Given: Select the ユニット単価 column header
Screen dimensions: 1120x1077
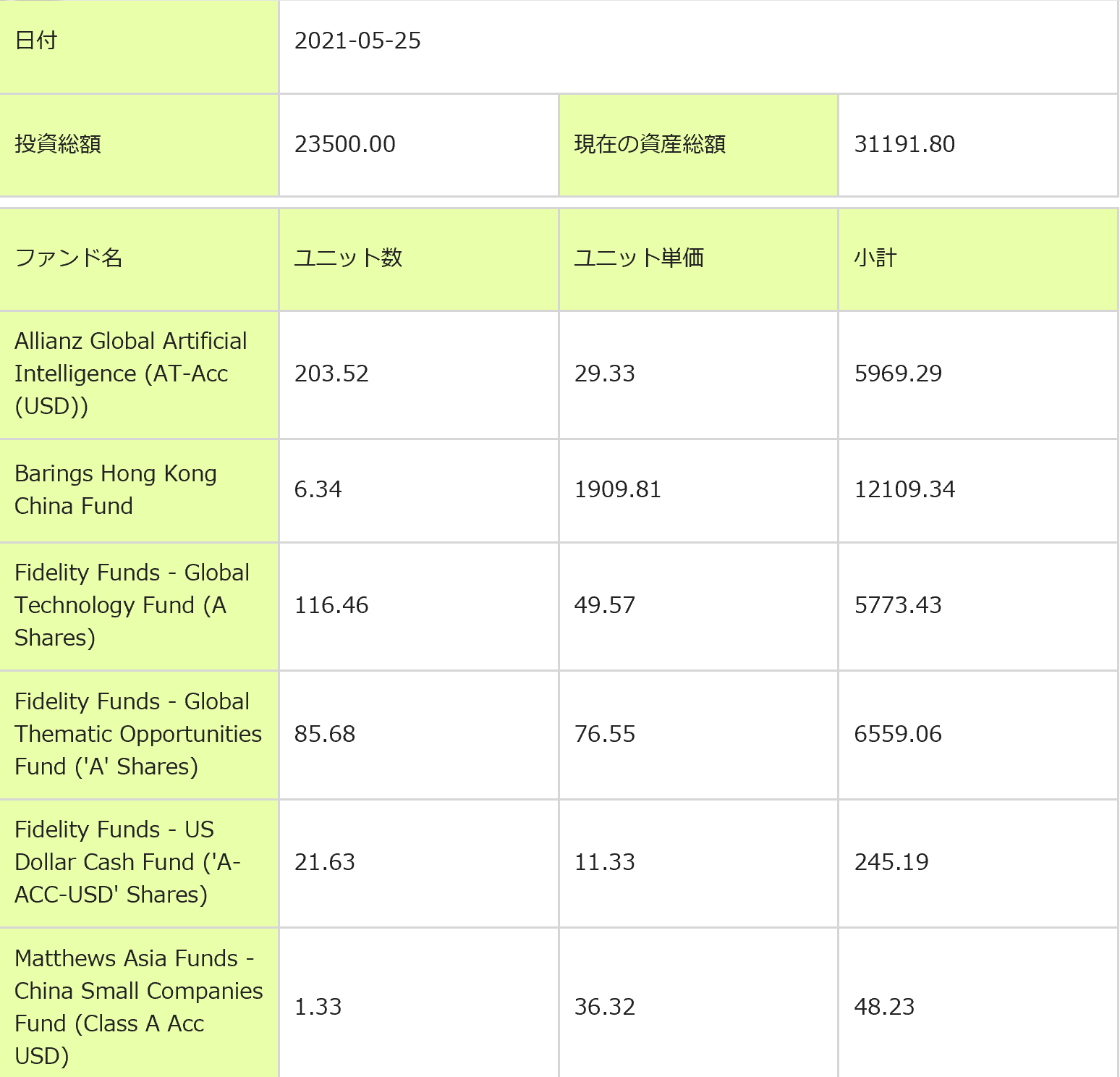Looking at the screenshot, I should coord(639,258).
